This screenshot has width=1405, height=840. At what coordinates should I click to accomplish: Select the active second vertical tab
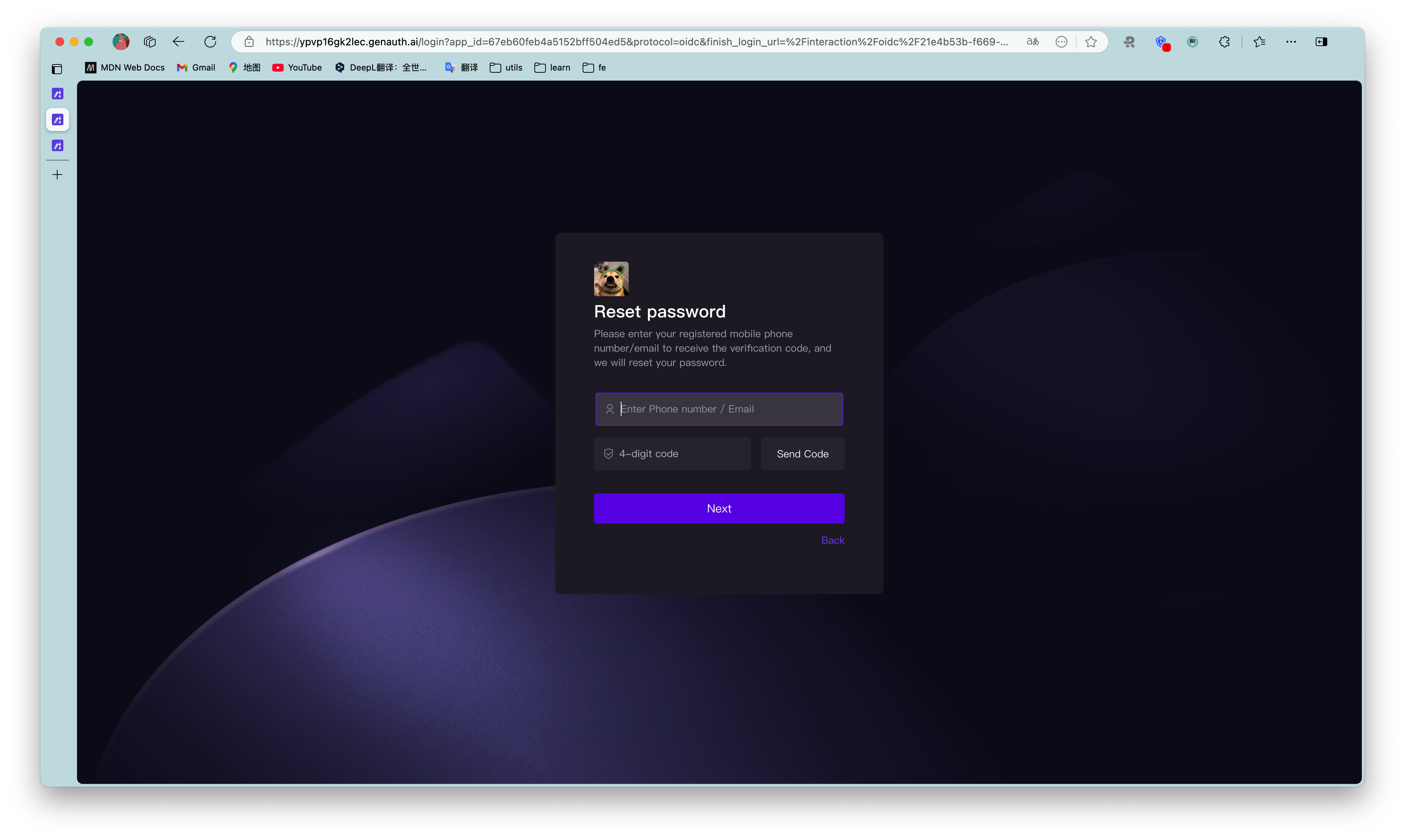point(57,119)
